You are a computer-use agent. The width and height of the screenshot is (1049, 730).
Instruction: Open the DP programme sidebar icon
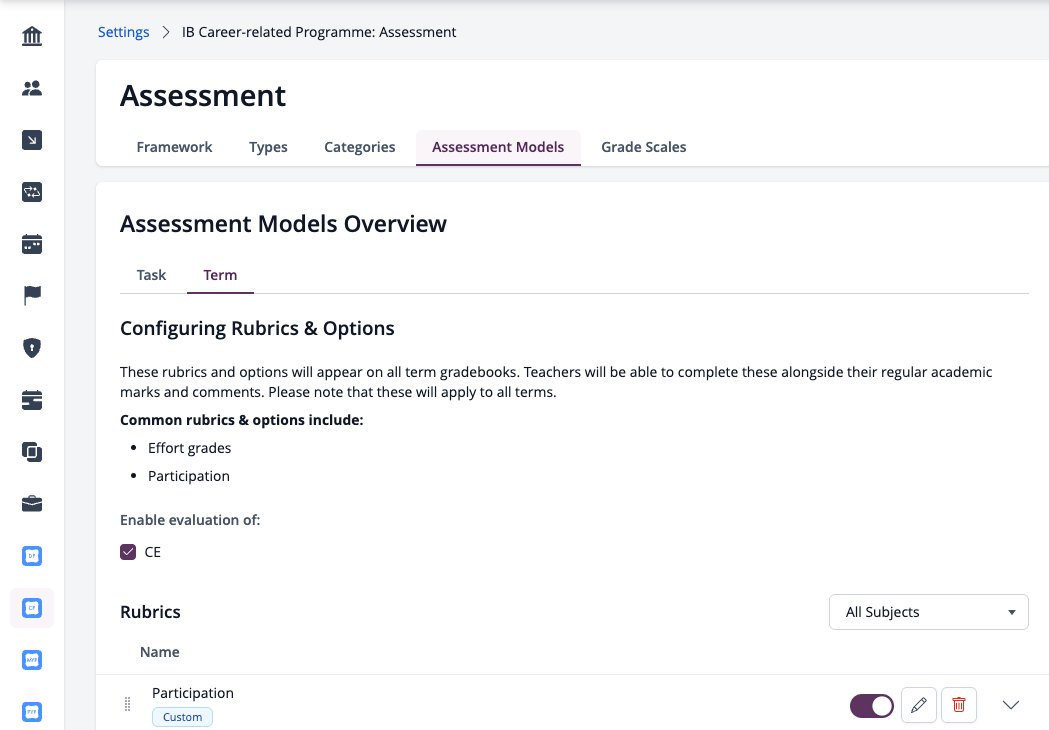(31, 556)
